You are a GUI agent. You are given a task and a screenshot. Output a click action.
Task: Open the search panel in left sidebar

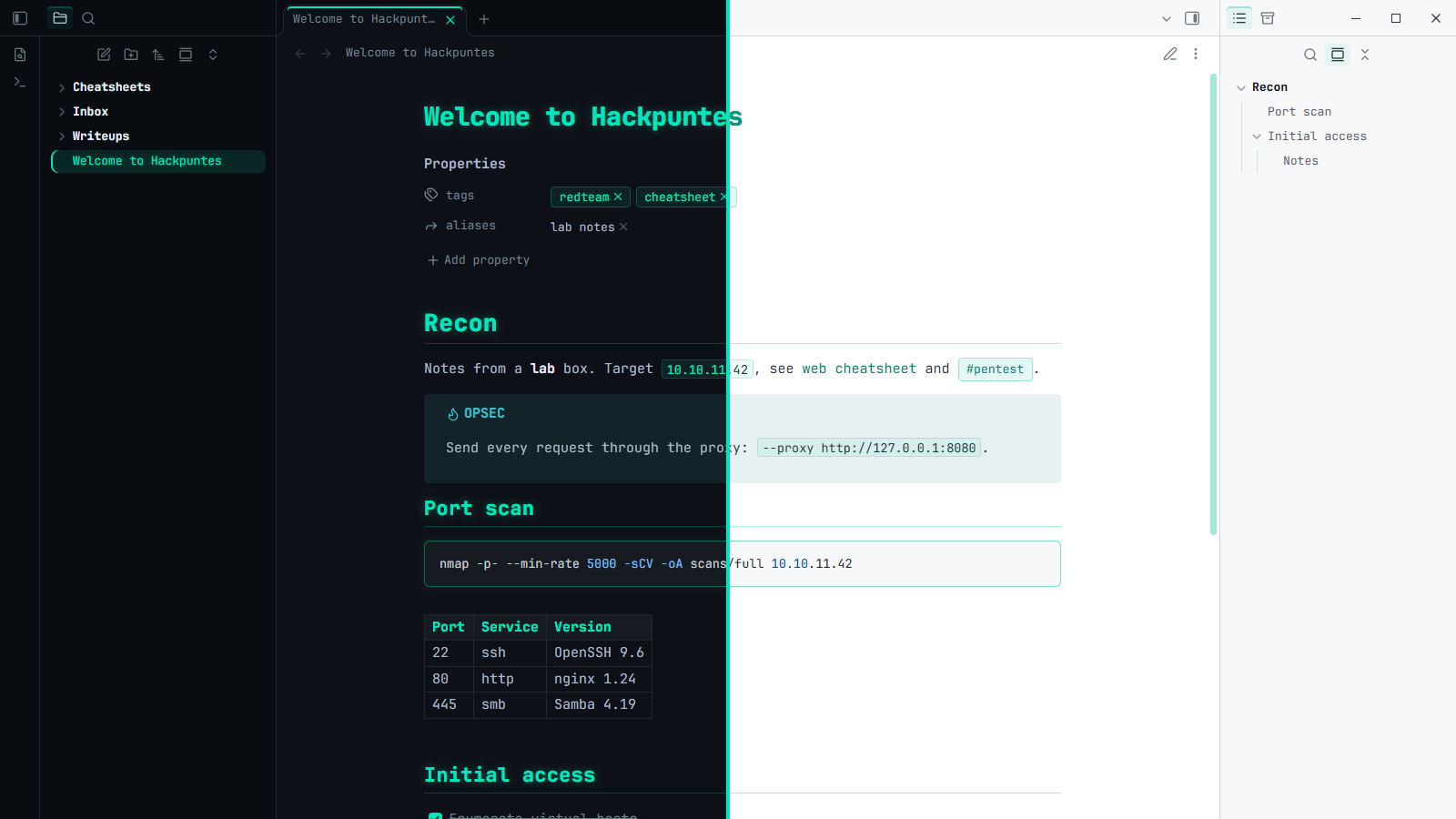88,18
